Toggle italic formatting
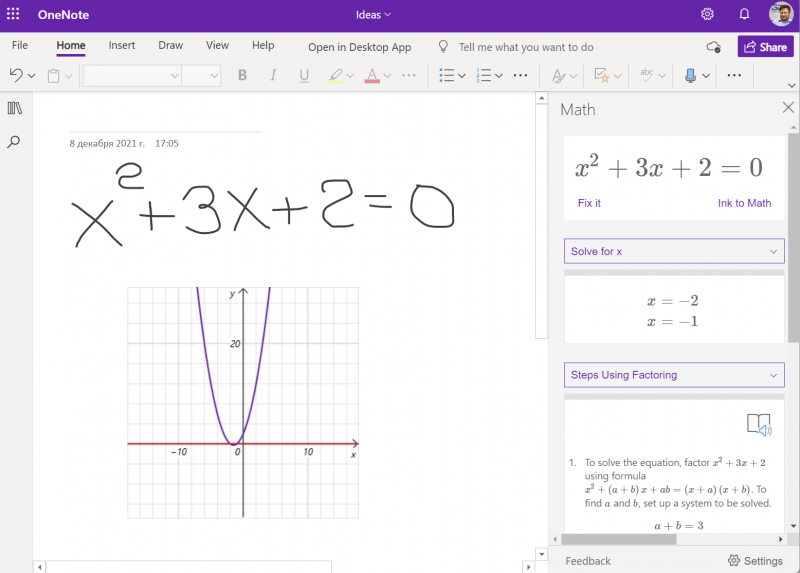Viewport: 800px width, 573px height. click(273, 75)
